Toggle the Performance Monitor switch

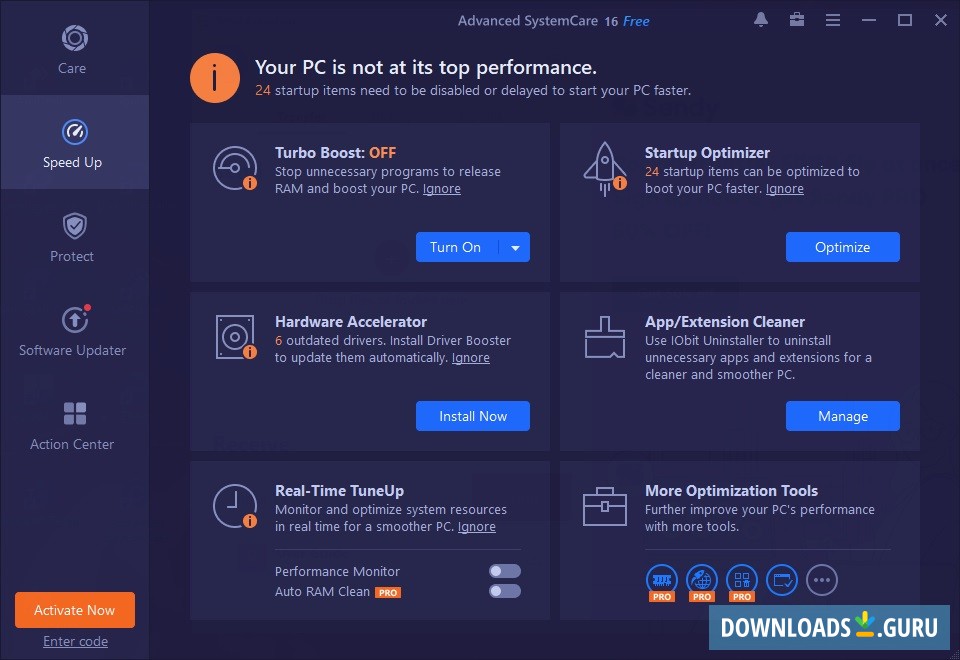click(x=505, y=571)
